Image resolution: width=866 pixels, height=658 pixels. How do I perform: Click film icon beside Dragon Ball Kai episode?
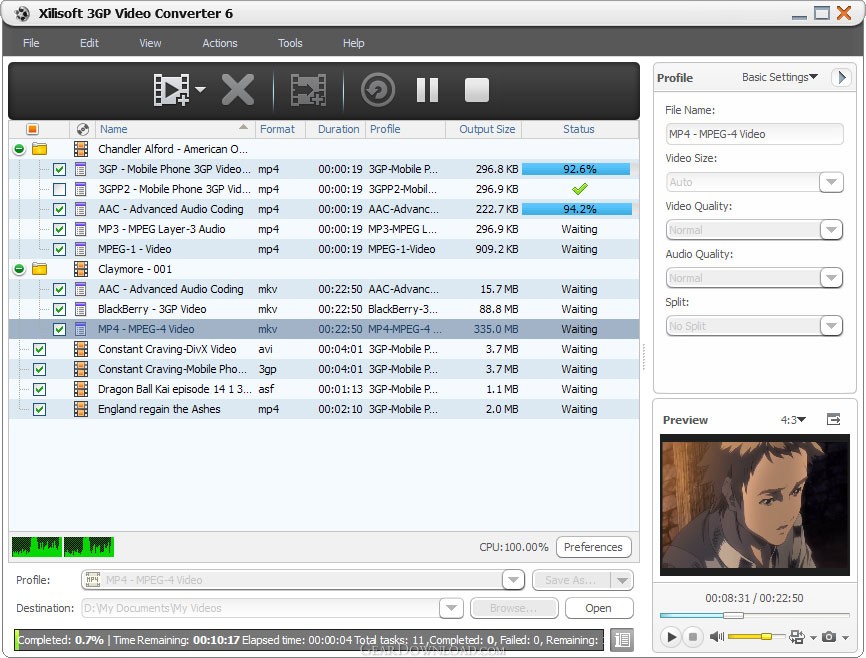click(81, 389)
